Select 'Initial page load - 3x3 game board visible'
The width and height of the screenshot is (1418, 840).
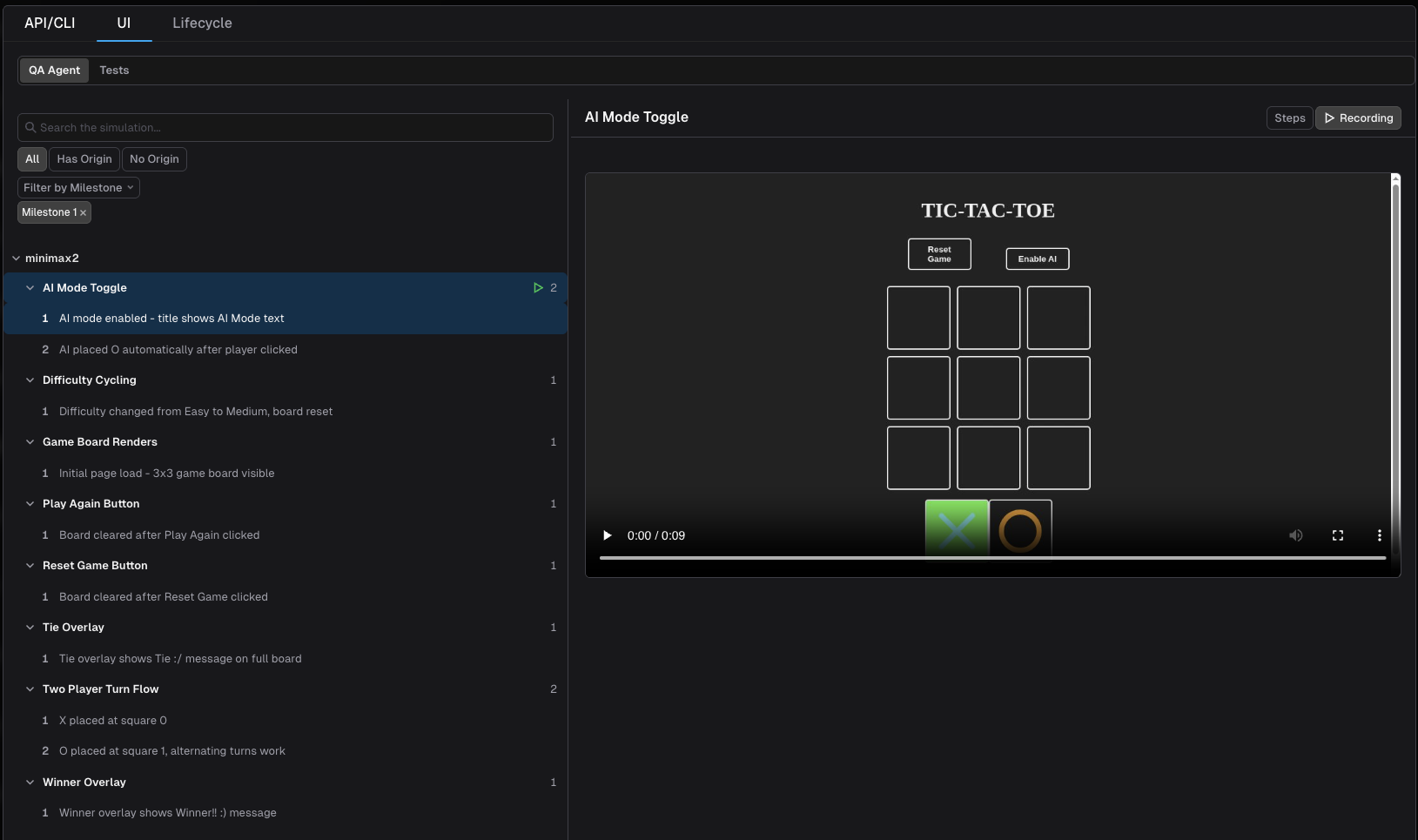(x=286, y=474)
